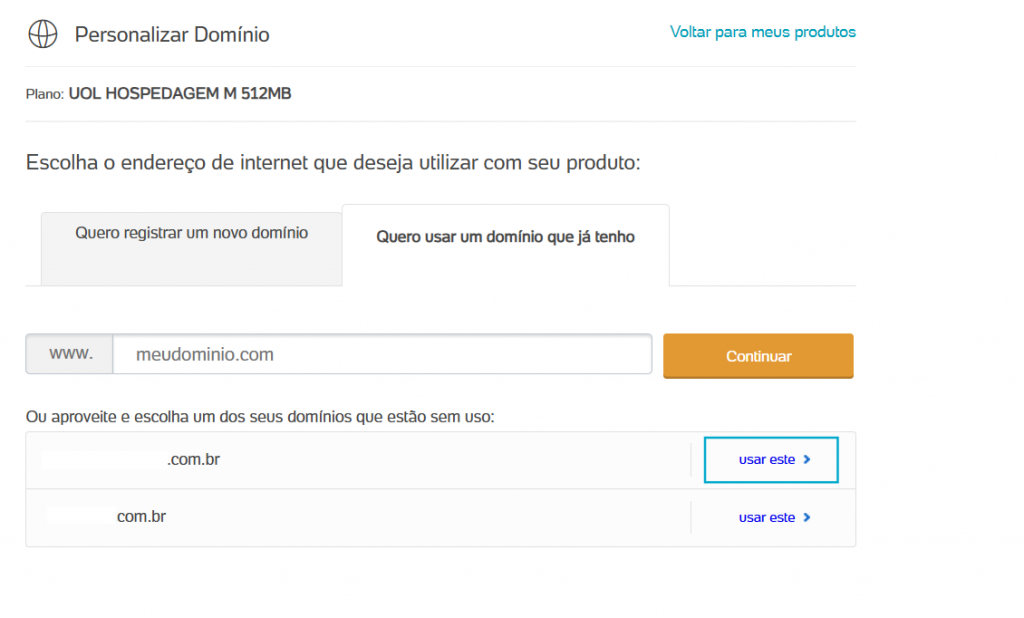Click the chevron arrow in second usar este
This screenshot has width=1024, height=618.
coord(807,517)
